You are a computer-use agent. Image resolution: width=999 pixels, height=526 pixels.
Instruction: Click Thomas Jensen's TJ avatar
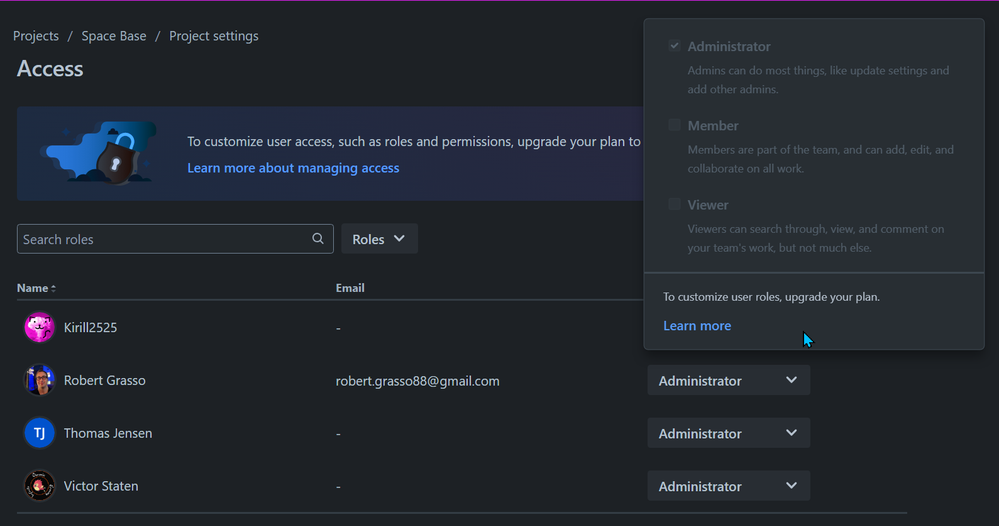point(39,433)
